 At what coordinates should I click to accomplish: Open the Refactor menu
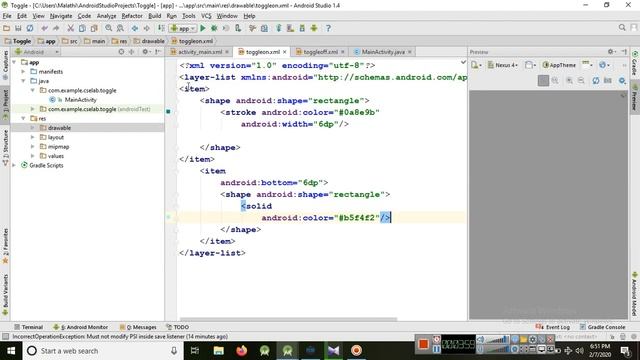pos(132,16)
